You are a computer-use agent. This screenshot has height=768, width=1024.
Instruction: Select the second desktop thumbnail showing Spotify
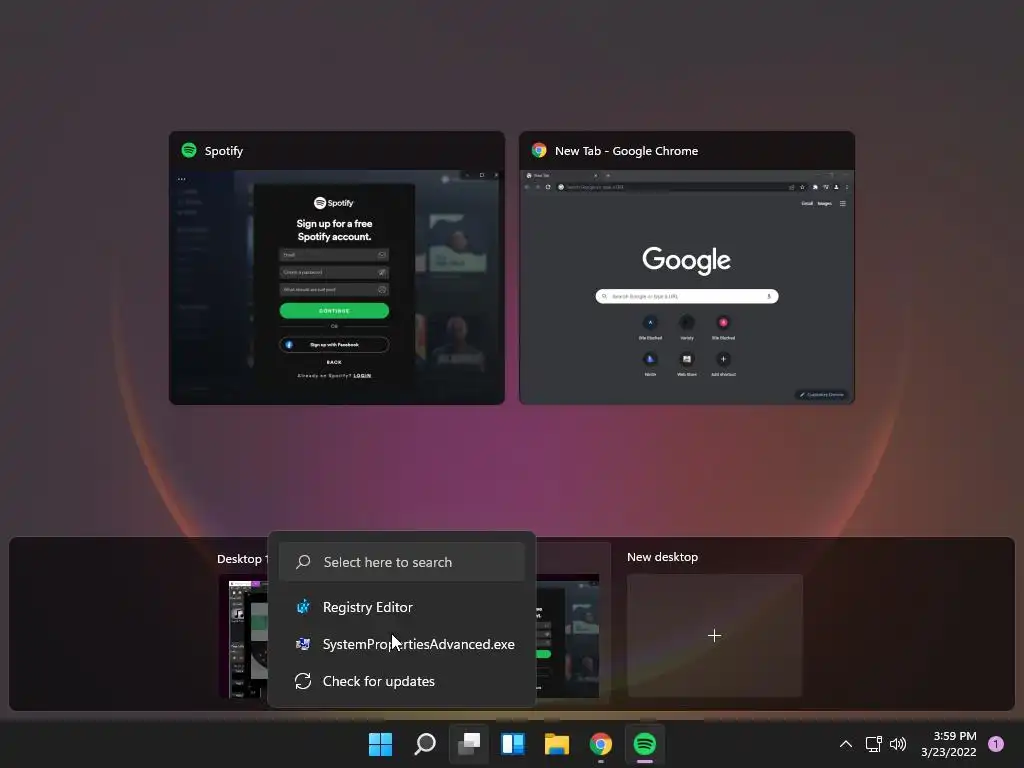[x=568, y=635]
